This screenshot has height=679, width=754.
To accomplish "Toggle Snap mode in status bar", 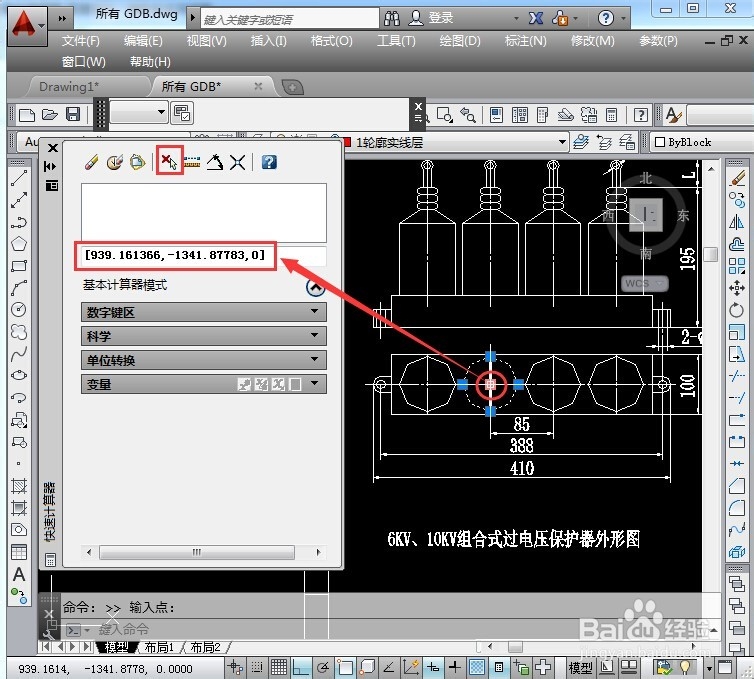I will 257,667.
